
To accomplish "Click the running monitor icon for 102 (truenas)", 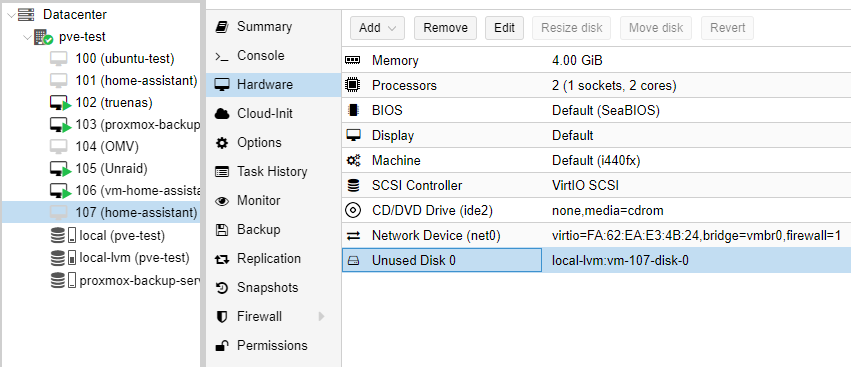I will click(x=60, y=103).
